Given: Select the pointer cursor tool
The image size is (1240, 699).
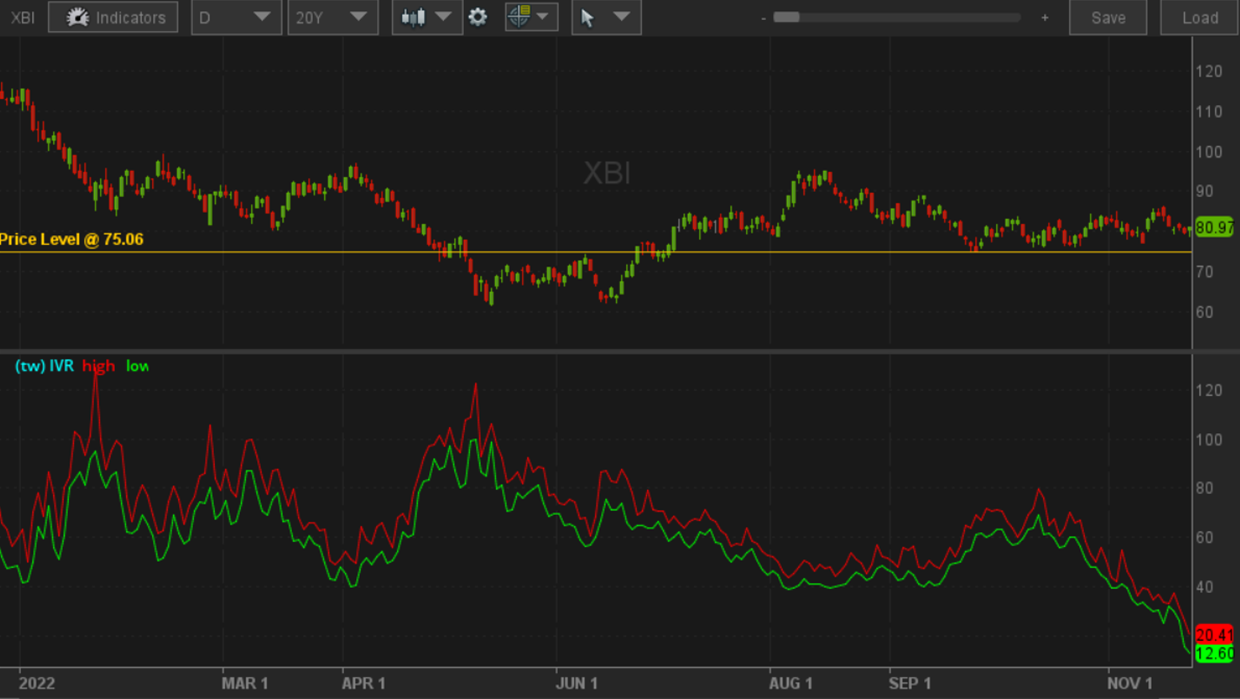Looking at the screenshot, I should [588, 17].
